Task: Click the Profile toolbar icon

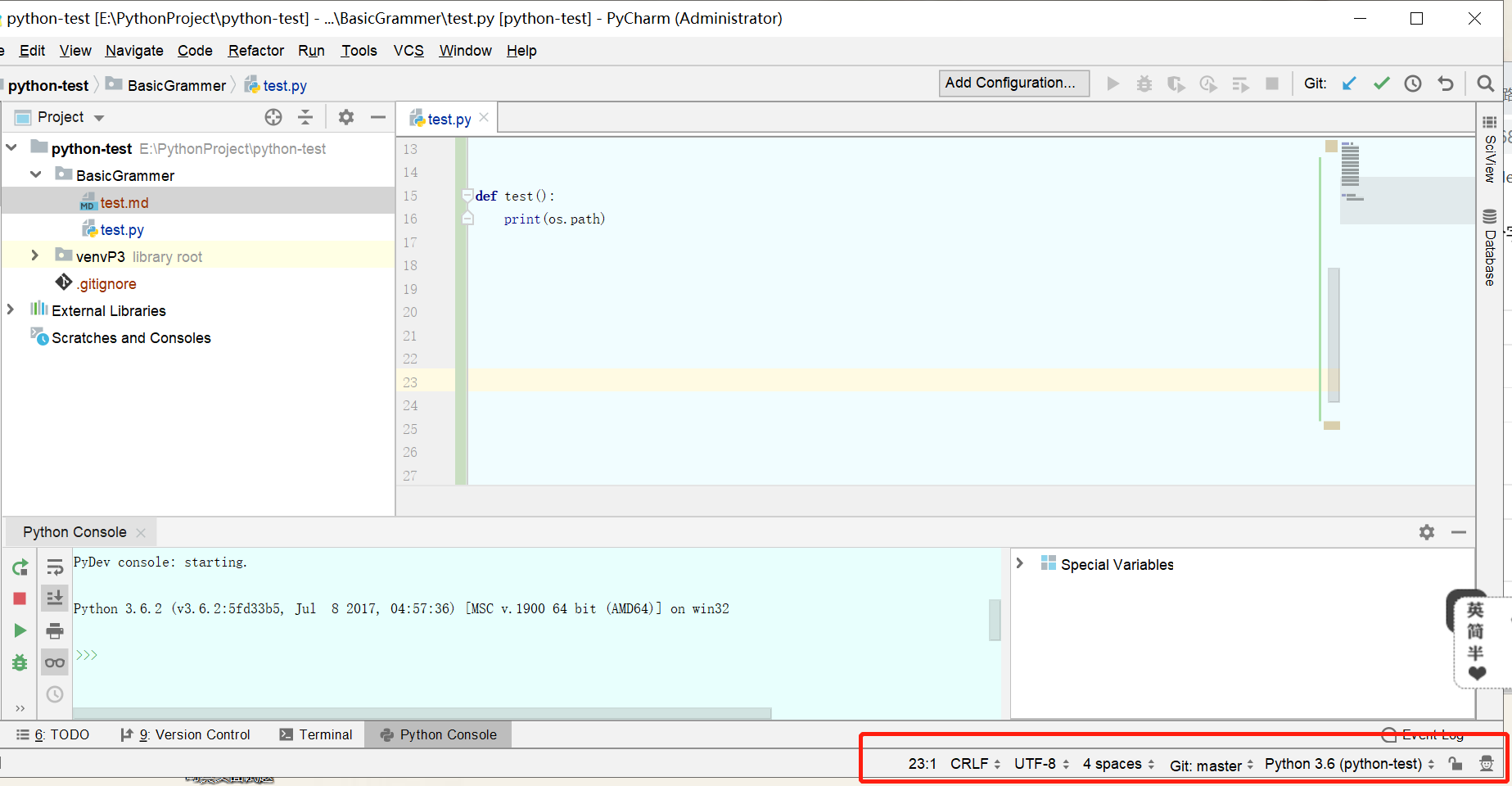Action: pos(1208,84)
